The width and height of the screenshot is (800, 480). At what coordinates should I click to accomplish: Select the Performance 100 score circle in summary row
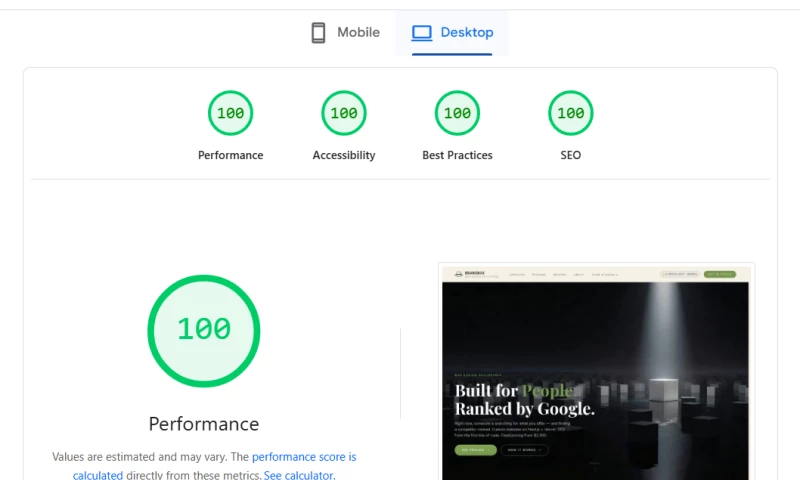[231, 113]
